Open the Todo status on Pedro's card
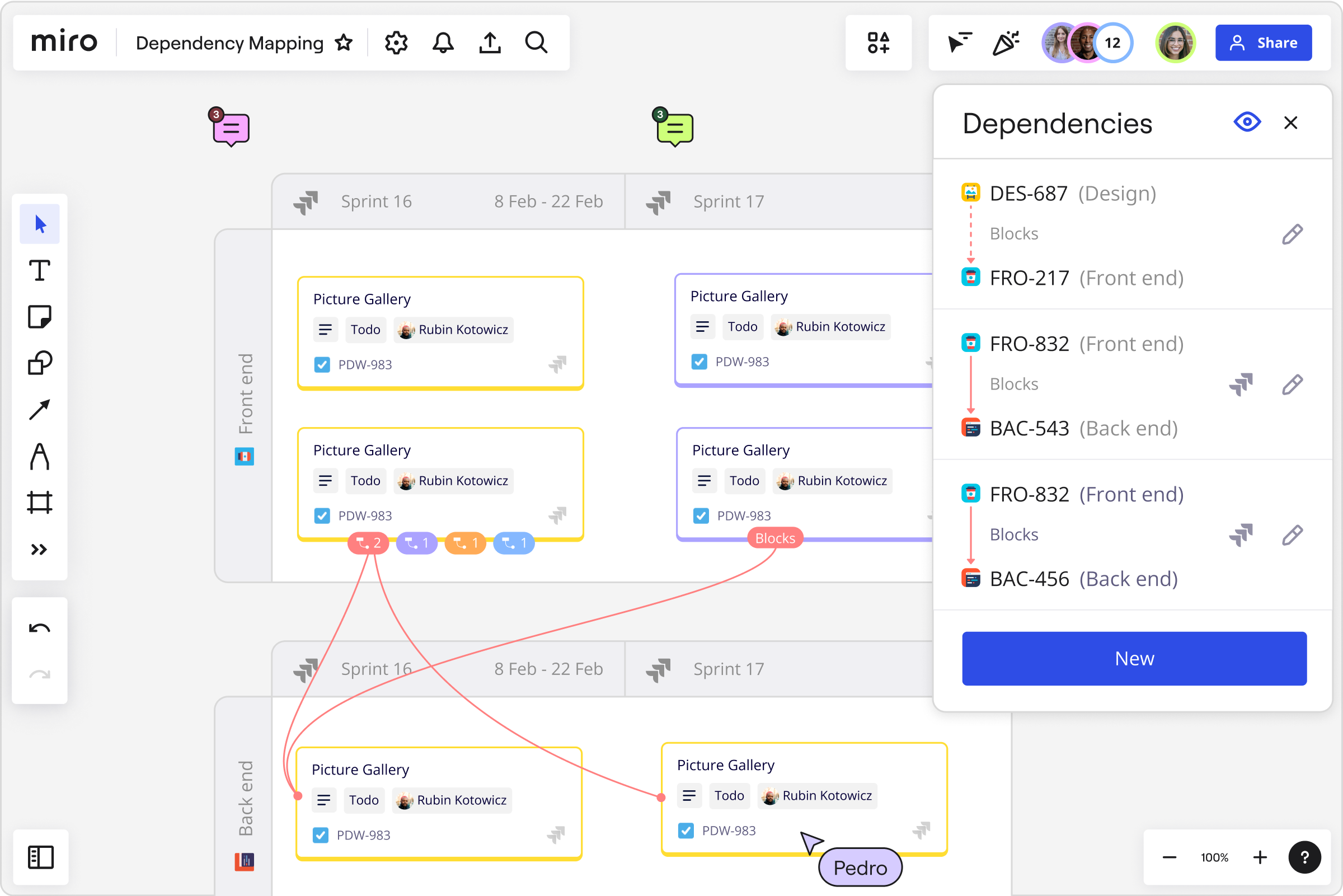This screenshot has width=1343, height=896. tap(729, 795)
